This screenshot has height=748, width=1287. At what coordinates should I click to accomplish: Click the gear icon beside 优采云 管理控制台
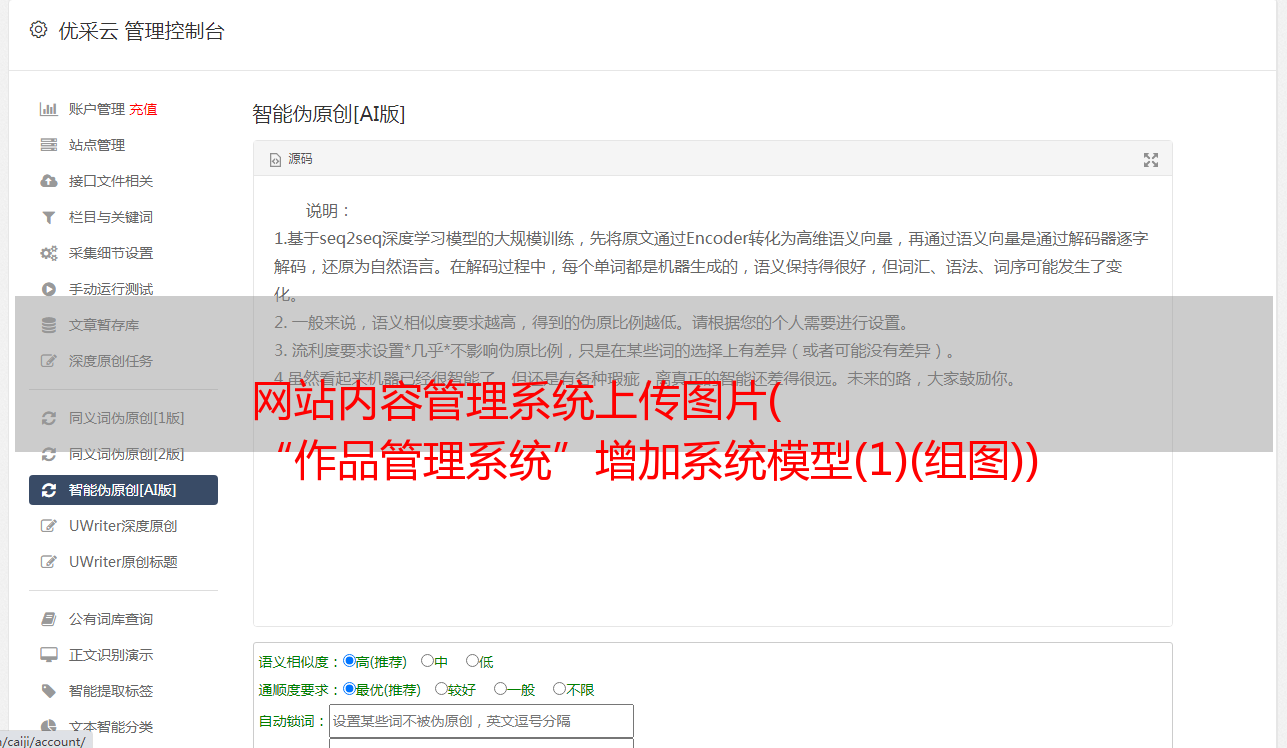click(38, 30)
